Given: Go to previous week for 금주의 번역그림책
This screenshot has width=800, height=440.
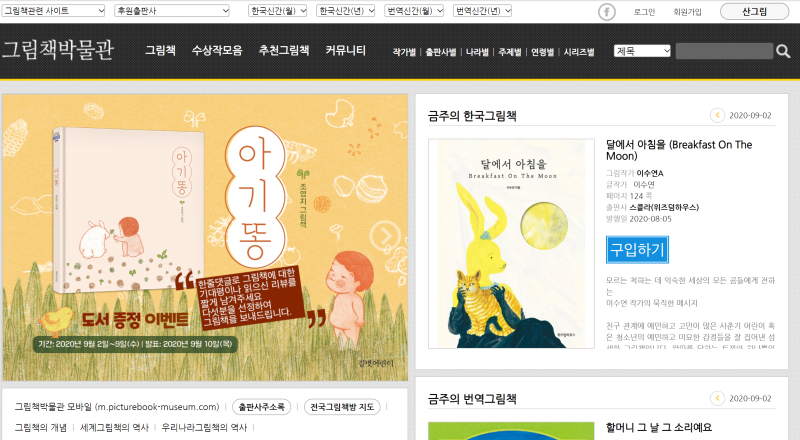Looking at the screenshot, I should (x=717, y=398).
